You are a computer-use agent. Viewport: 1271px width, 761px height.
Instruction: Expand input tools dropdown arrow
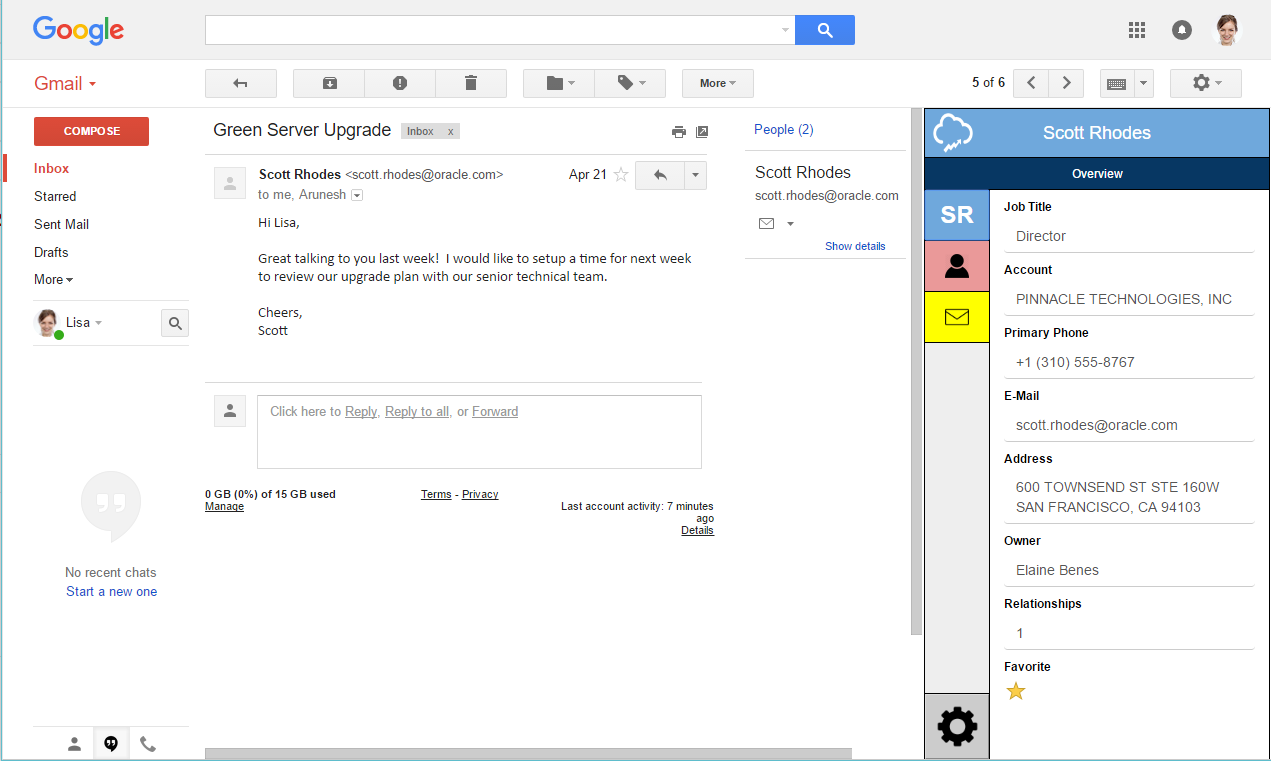click(x=1145, y=83)
